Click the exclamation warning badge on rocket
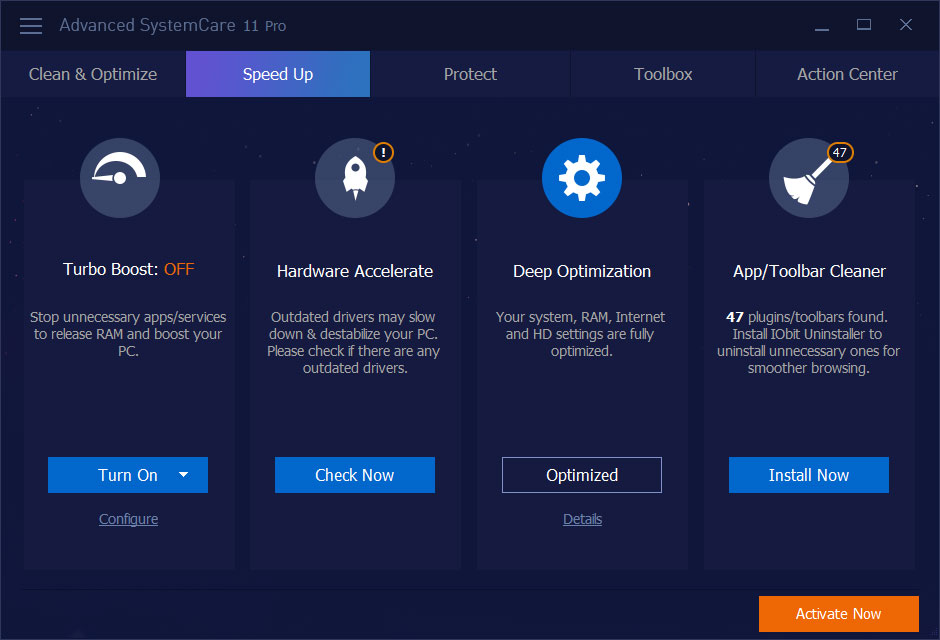The height and width of the screenshot is (640, 940). 383,152
